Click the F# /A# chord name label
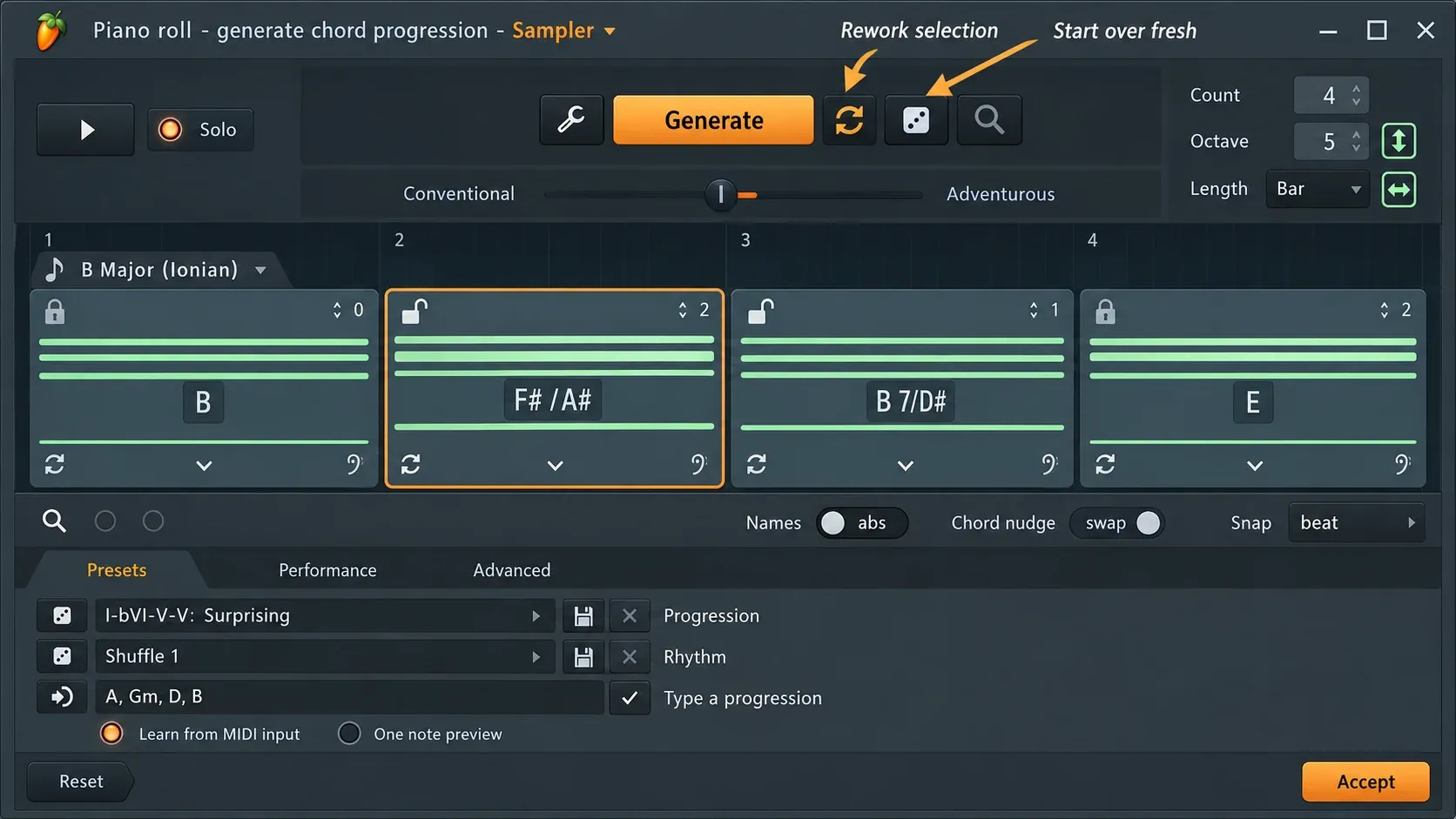 pyautogui.click(x=553, y=400)
